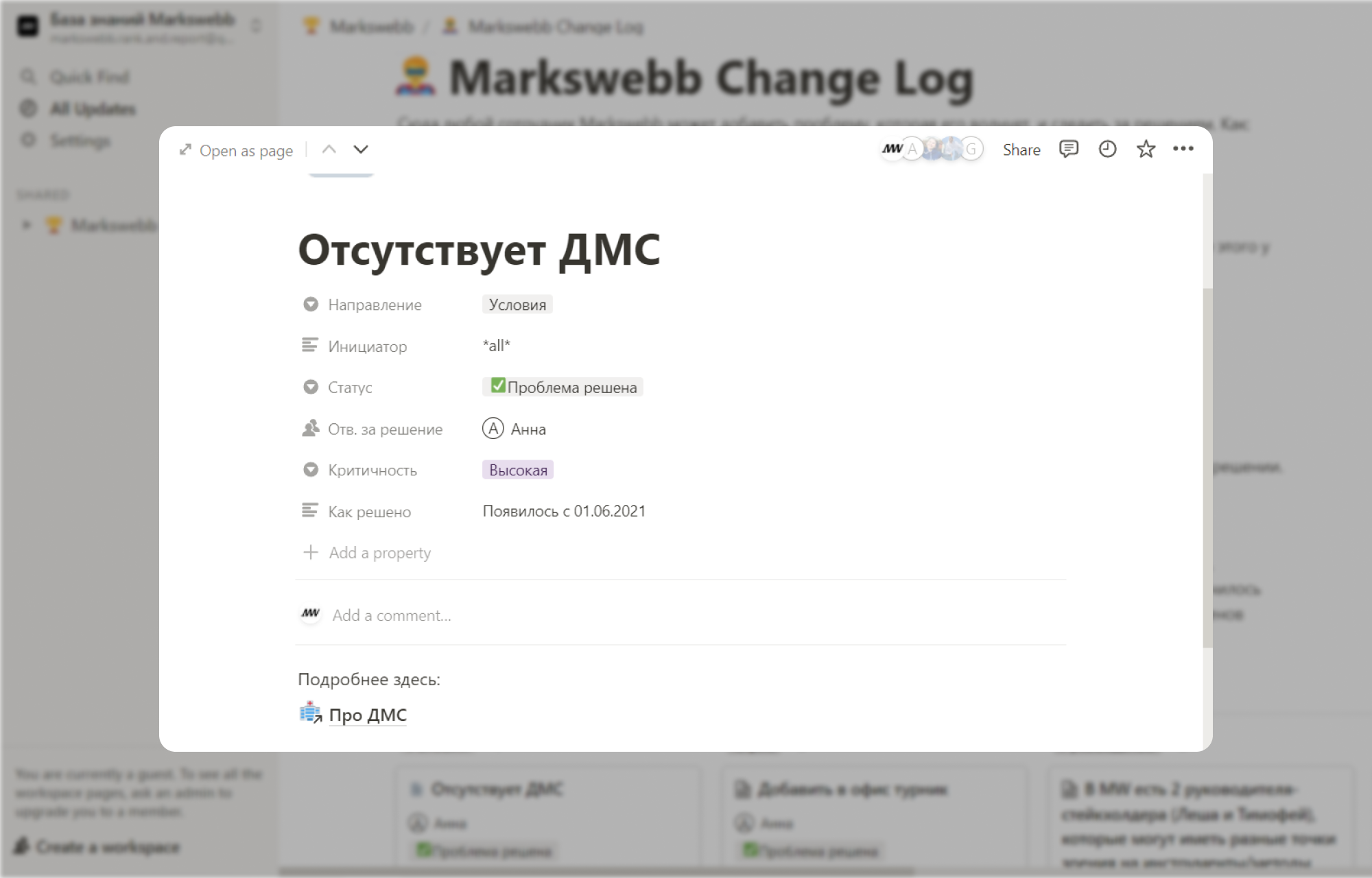Viewport: 1372px width, 878px height.
Task: Click the MW avatar beside comment field
Action: 311,613
